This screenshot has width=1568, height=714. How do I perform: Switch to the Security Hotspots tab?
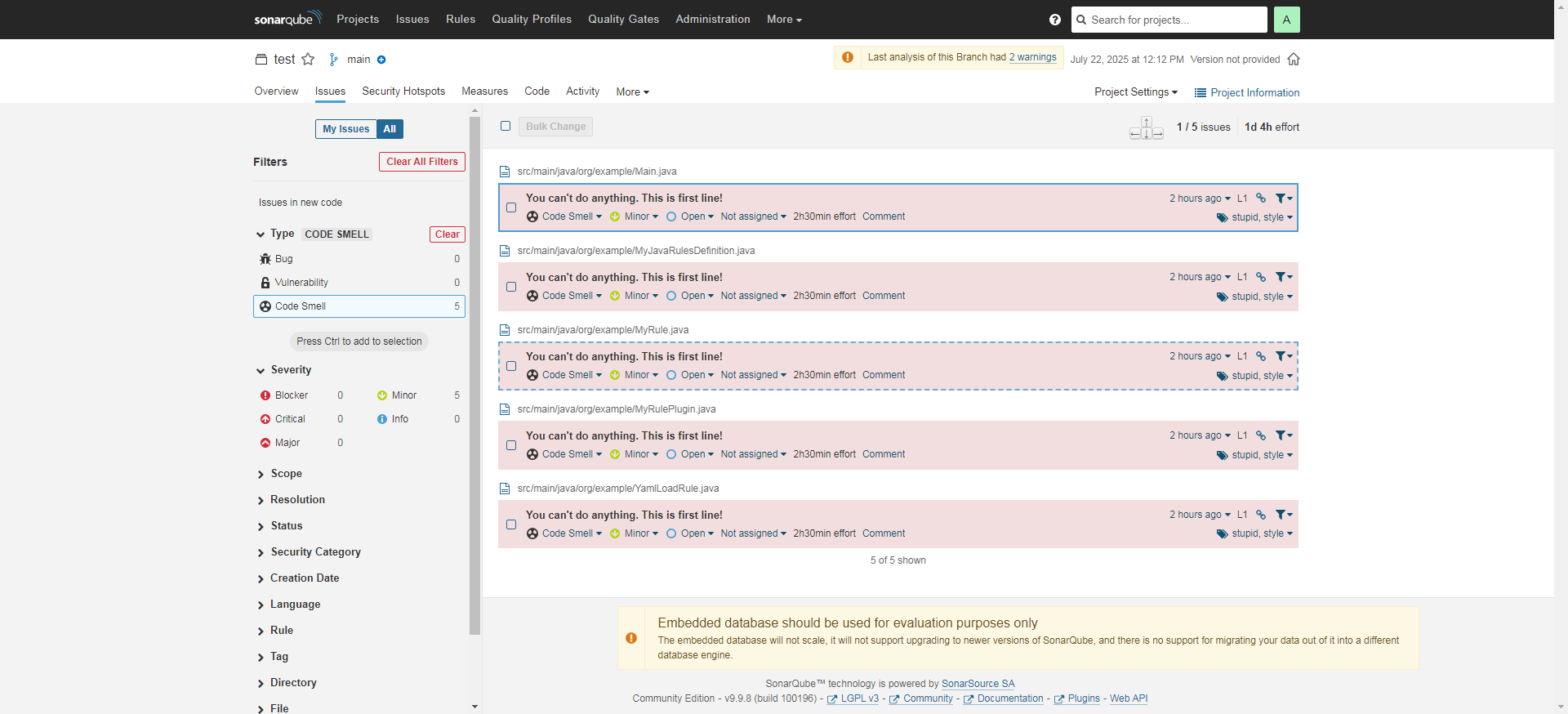(x=403, y=91)
